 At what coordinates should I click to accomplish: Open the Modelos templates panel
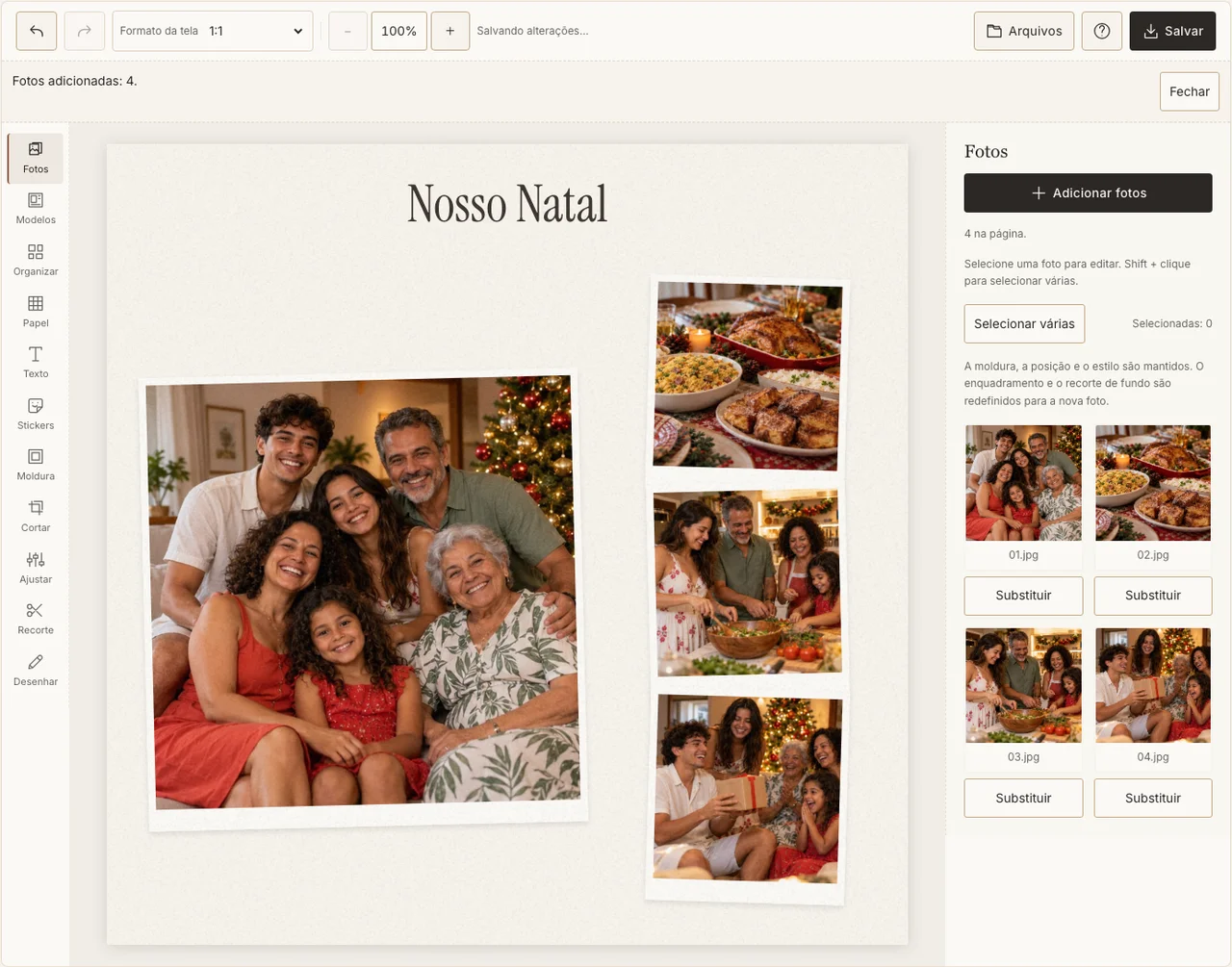pyautogui.click(x=36, y=209)
